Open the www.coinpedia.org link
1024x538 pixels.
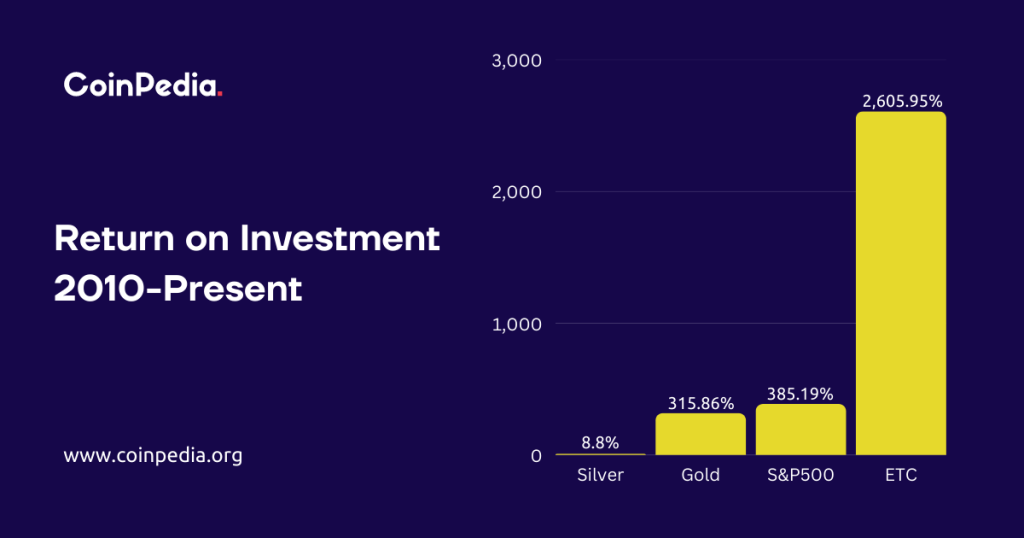[153, 456]
